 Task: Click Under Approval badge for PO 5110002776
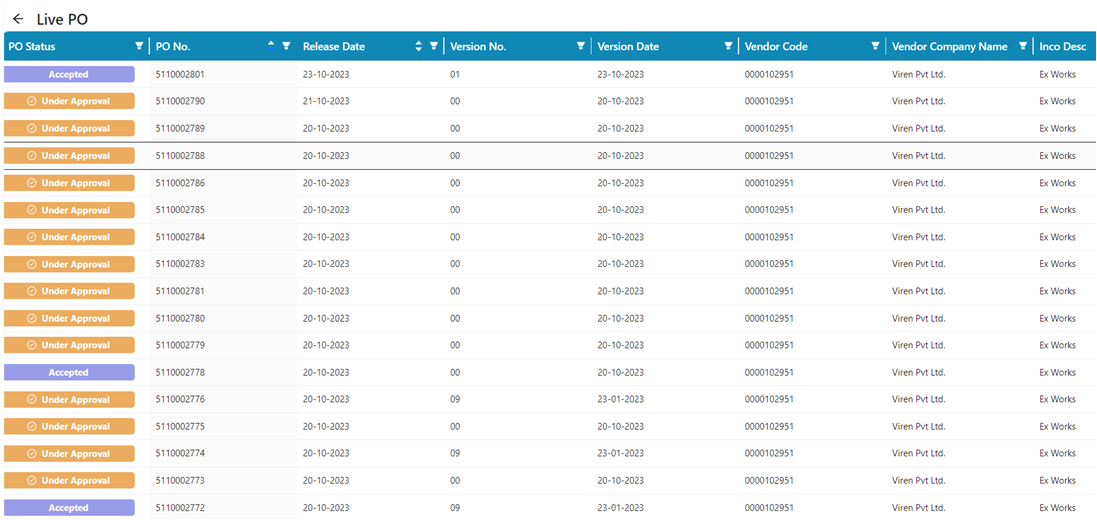(x=69, y=400)
